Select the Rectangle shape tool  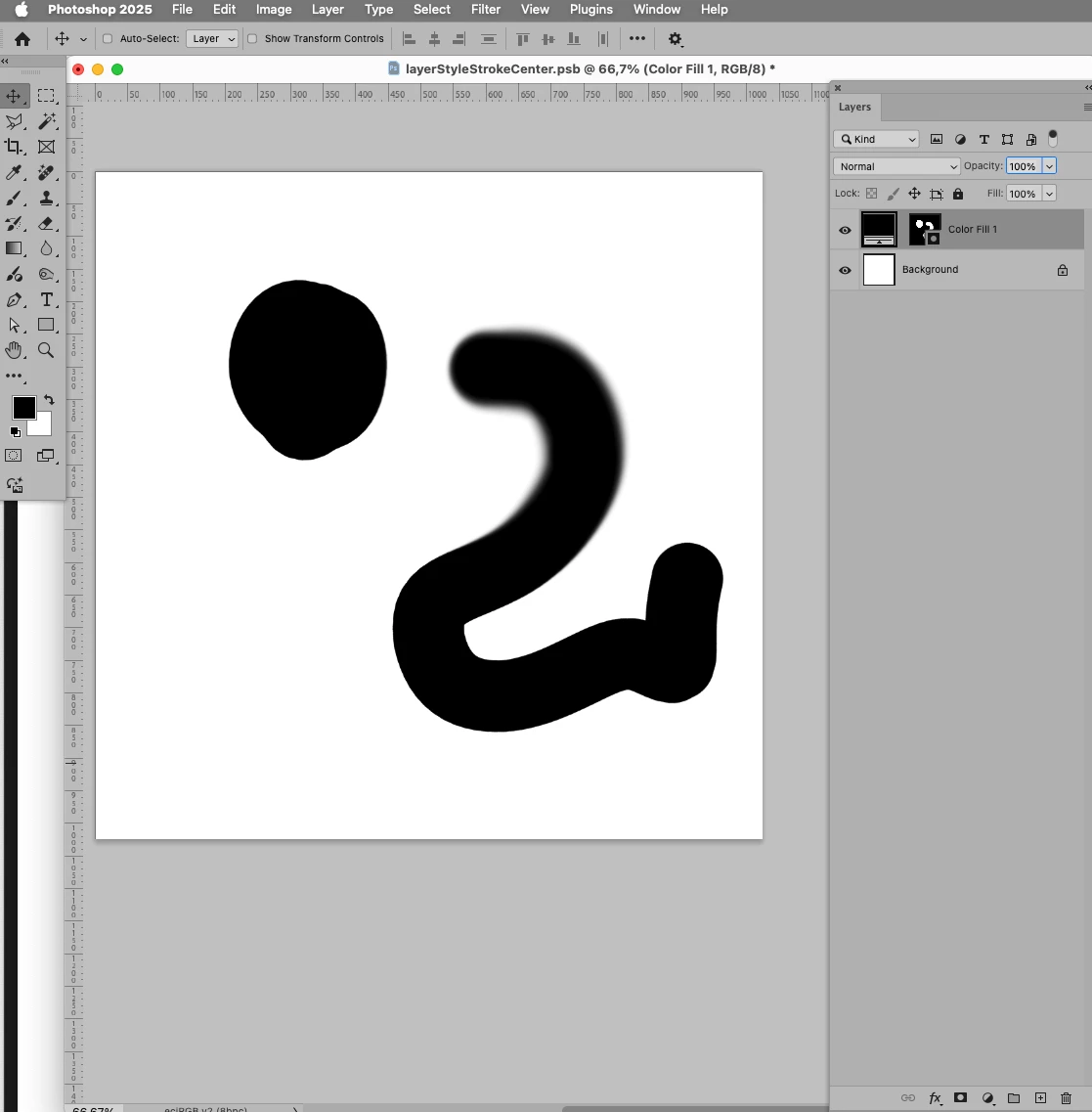[46, 325]
